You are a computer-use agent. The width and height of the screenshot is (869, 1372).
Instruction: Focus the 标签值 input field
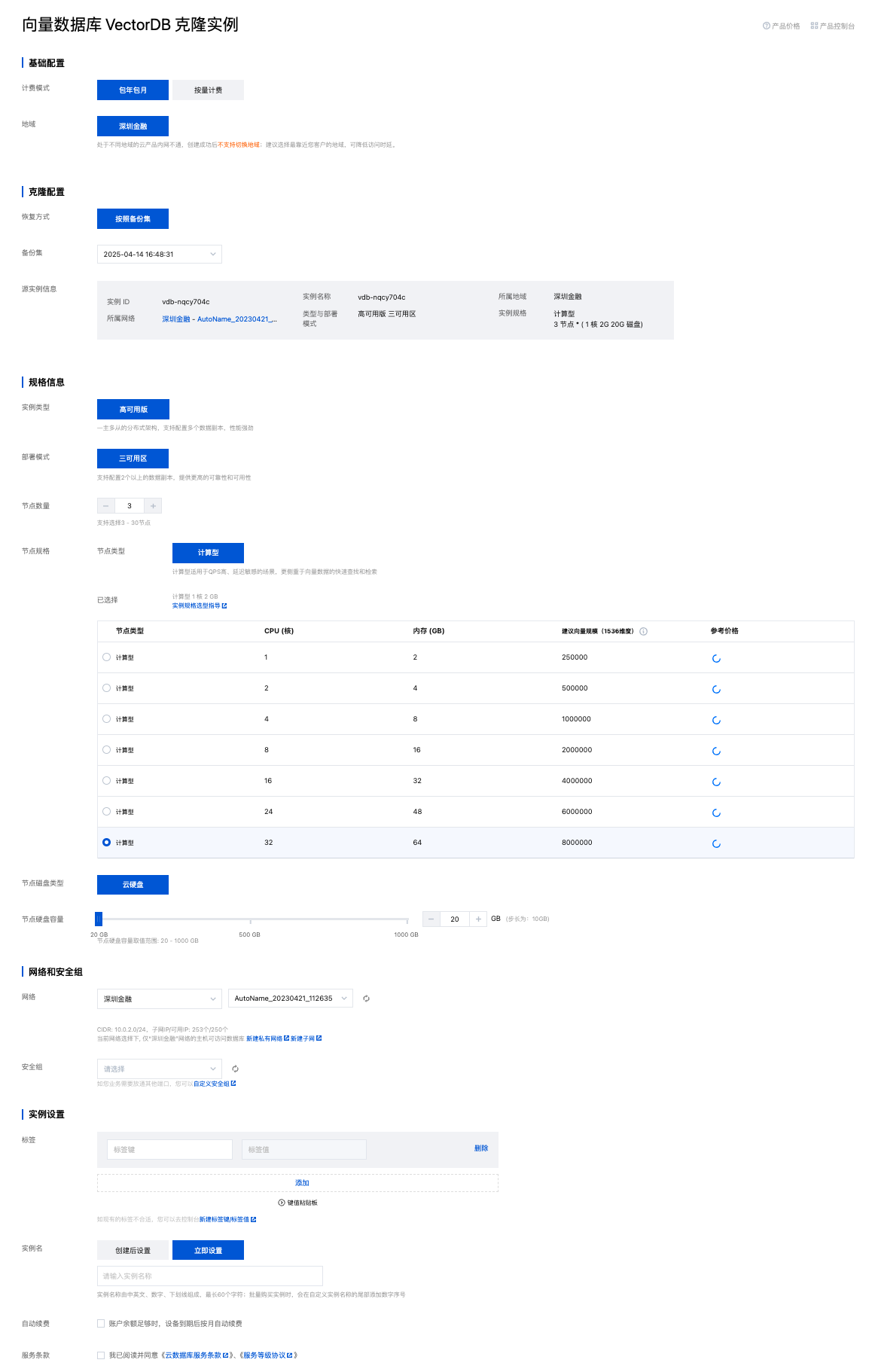(x=304, y=1149)
